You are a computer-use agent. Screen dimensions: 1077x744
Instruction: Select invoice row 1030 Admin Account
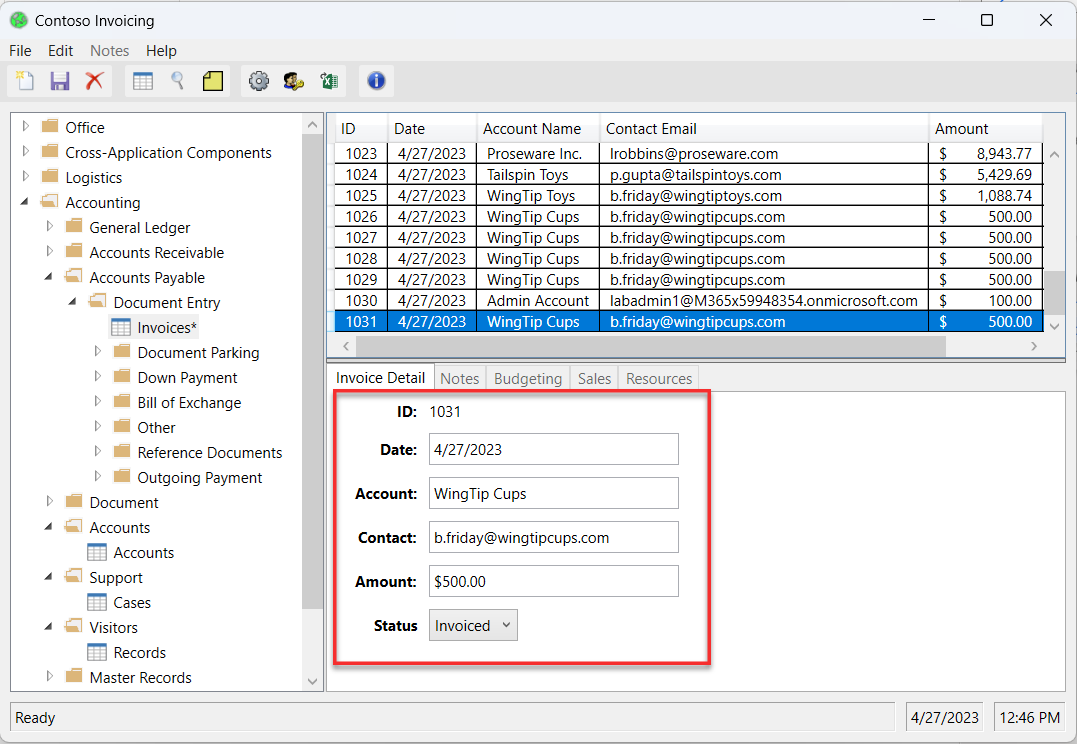[538, 301]
